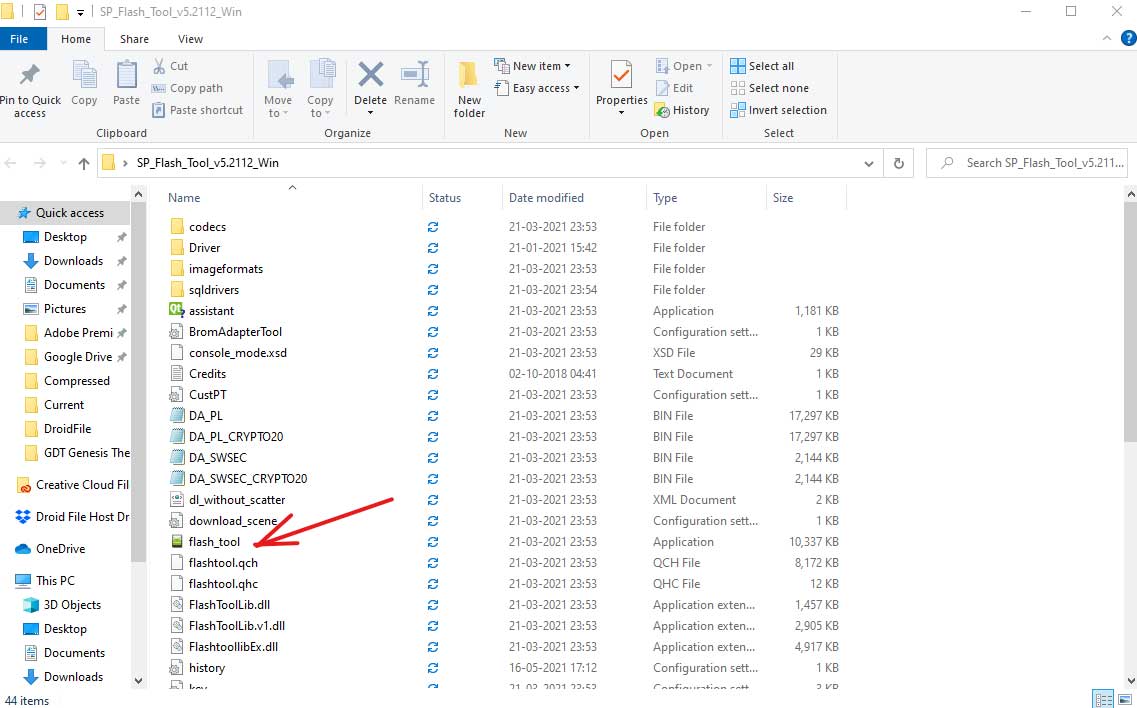The height and width of the screenshot is (708, 1137).
Task: Click the red Delete X icon
Action: click(x=371, y=74)
